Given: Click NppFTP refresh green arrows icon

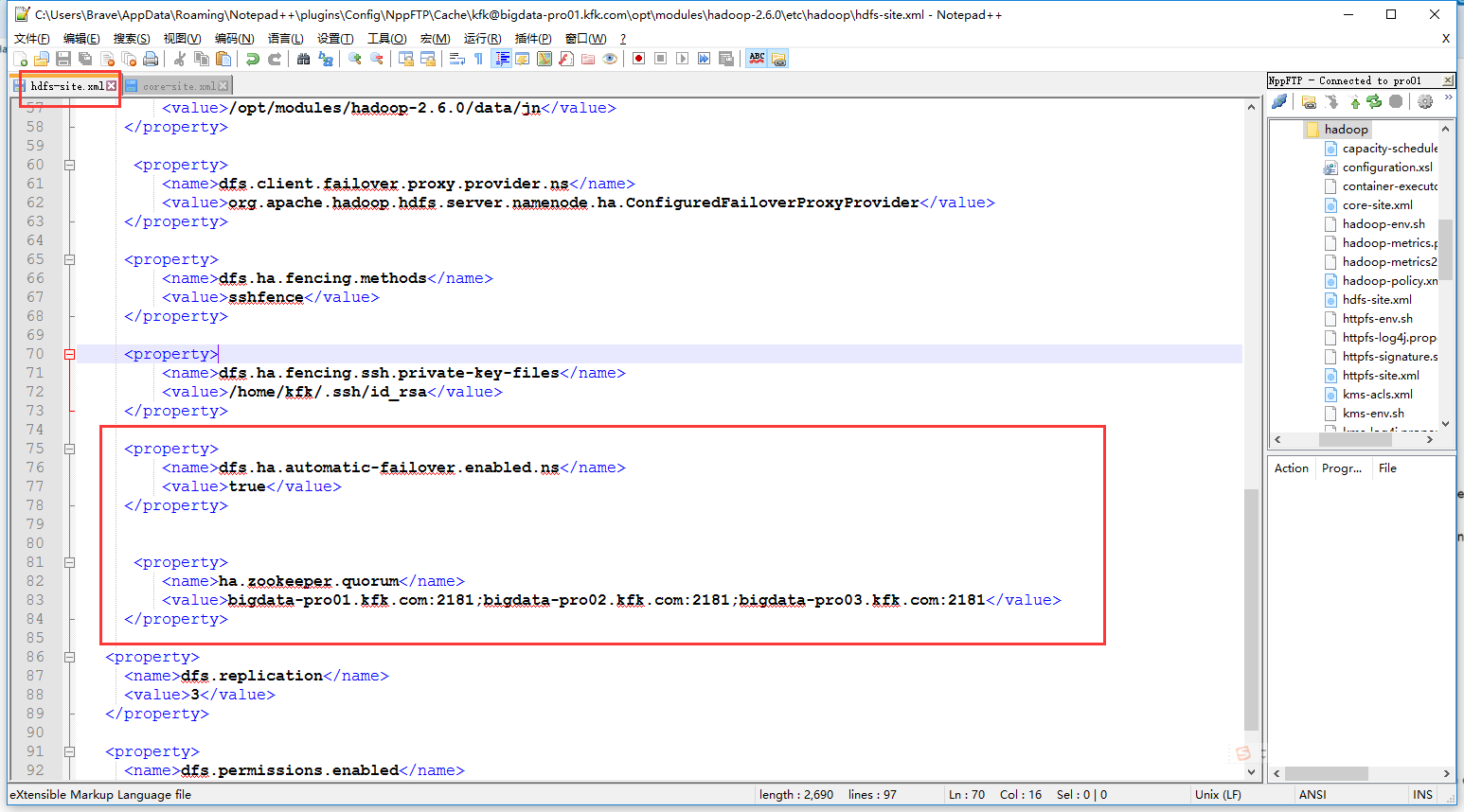Looking at the screenshot, I should (x=1374, y=101).
